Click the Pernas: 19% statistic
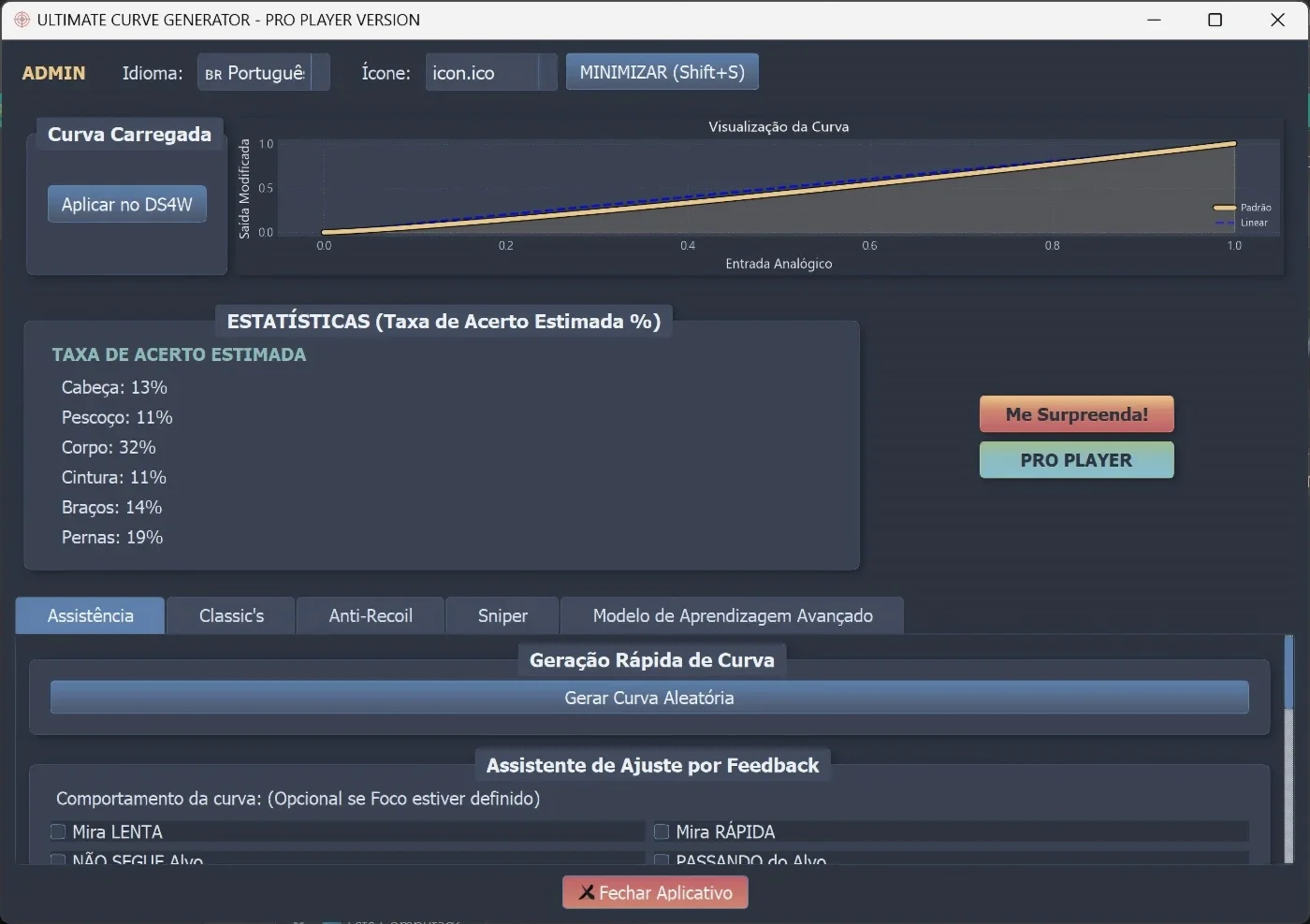 pos(112,537)
